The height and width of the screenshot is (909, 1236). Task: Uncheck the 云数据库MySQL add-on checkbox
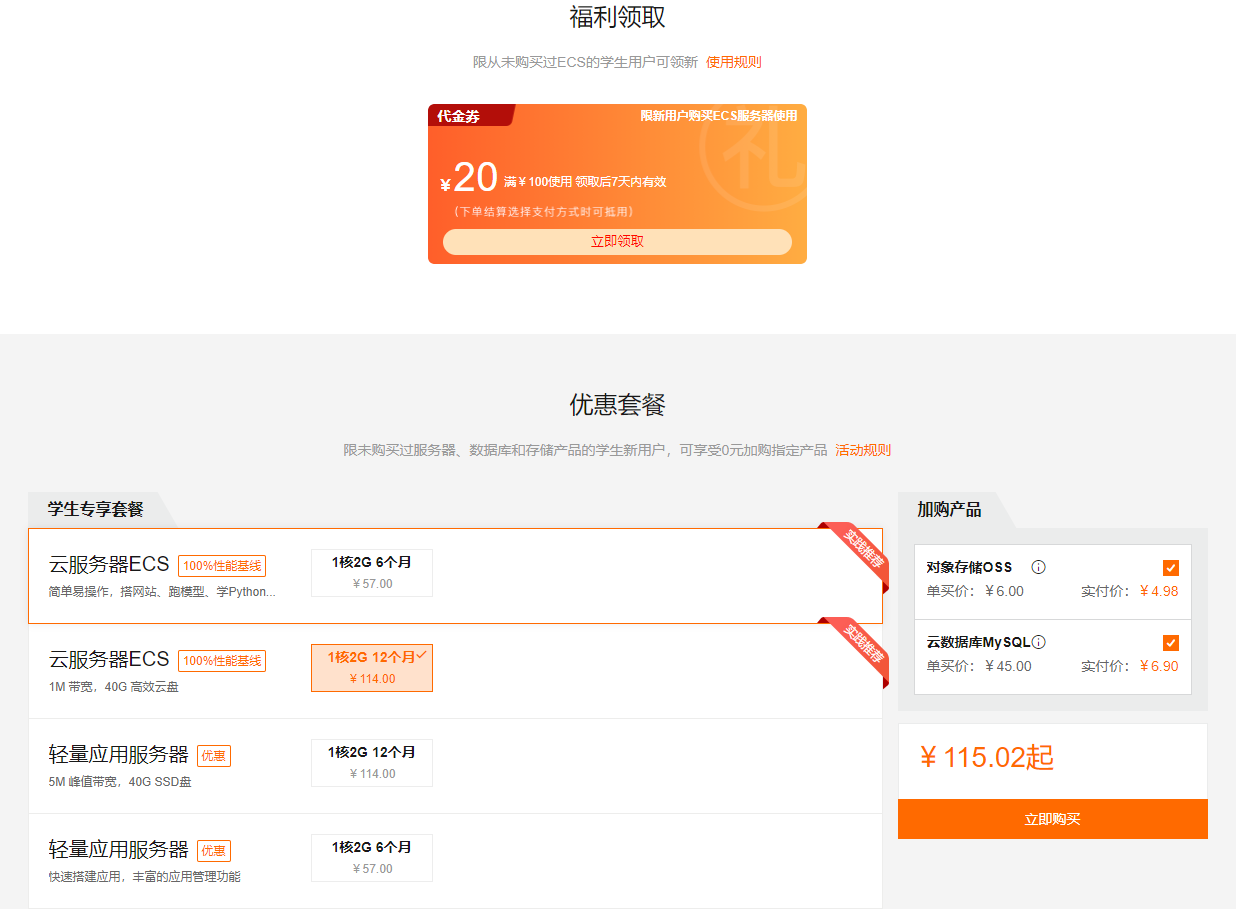pos(1171,643)
